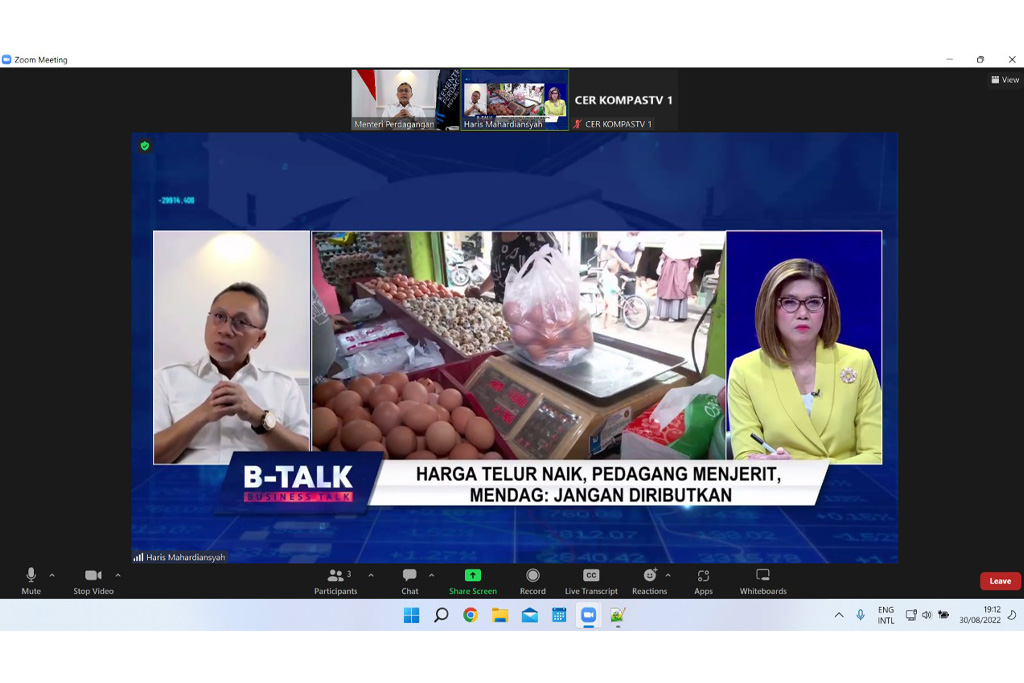Open the Windows Start menu
1024x683 pixels.
pos(411,615)
